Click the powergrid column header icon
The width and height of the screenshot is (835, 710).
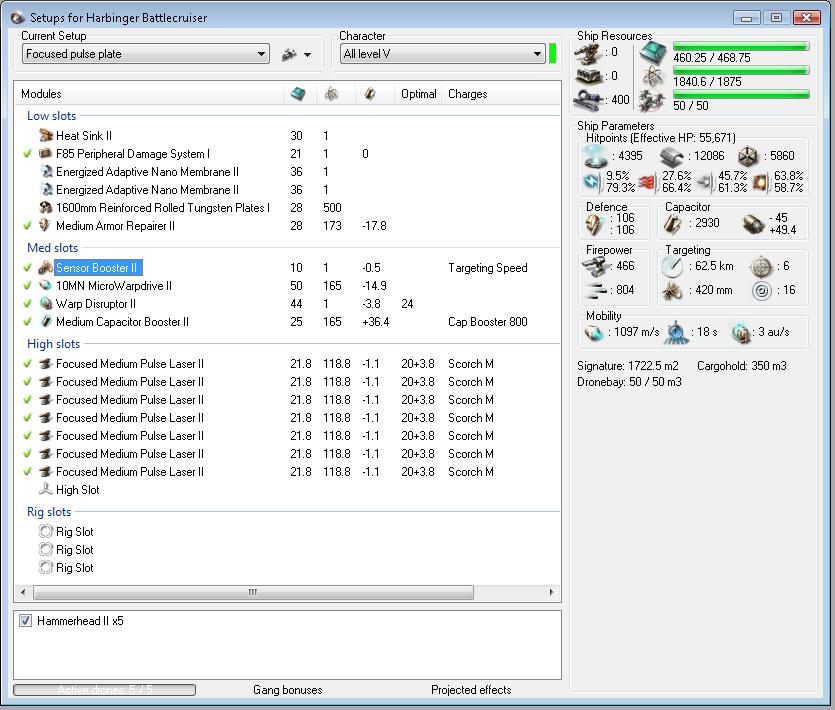pos(330,94)
